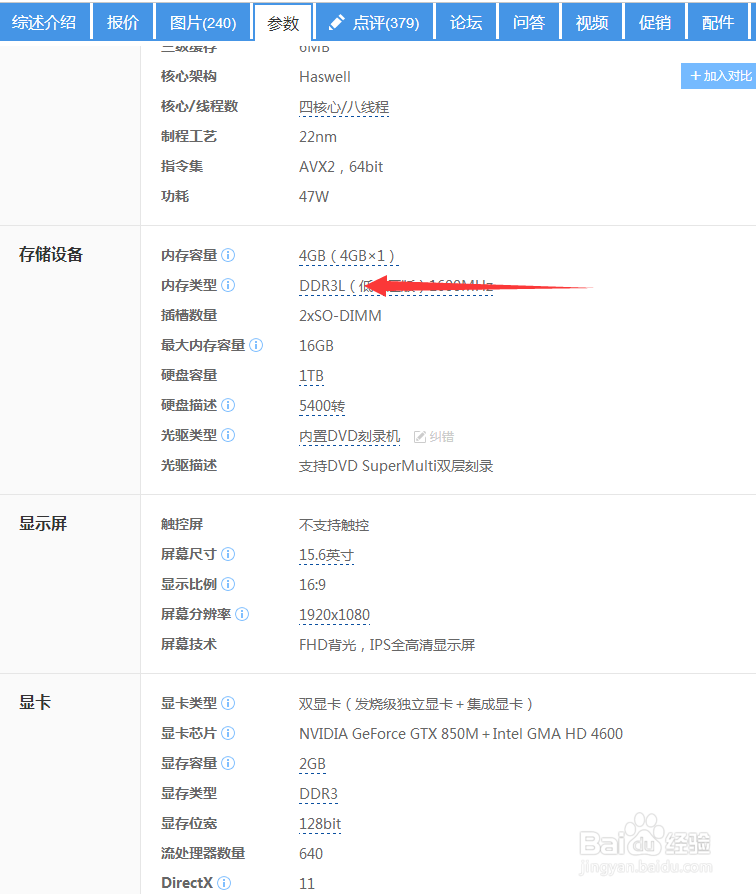Open the 1TB hard disk link
Screen dimensions: 756x894
[311, 376]
